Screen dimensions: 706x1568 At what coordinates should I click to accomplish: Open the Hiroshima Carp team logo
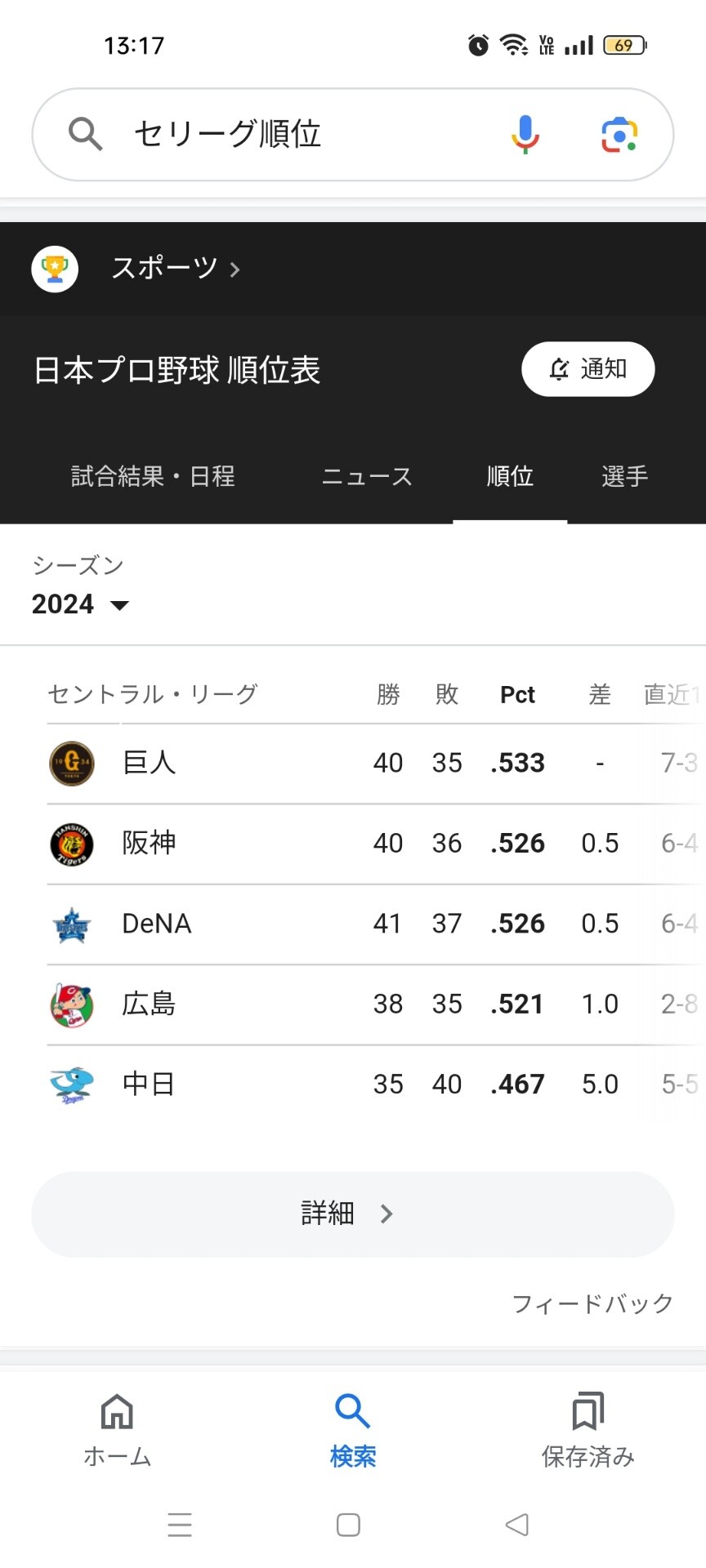(x=72, y=1004)
